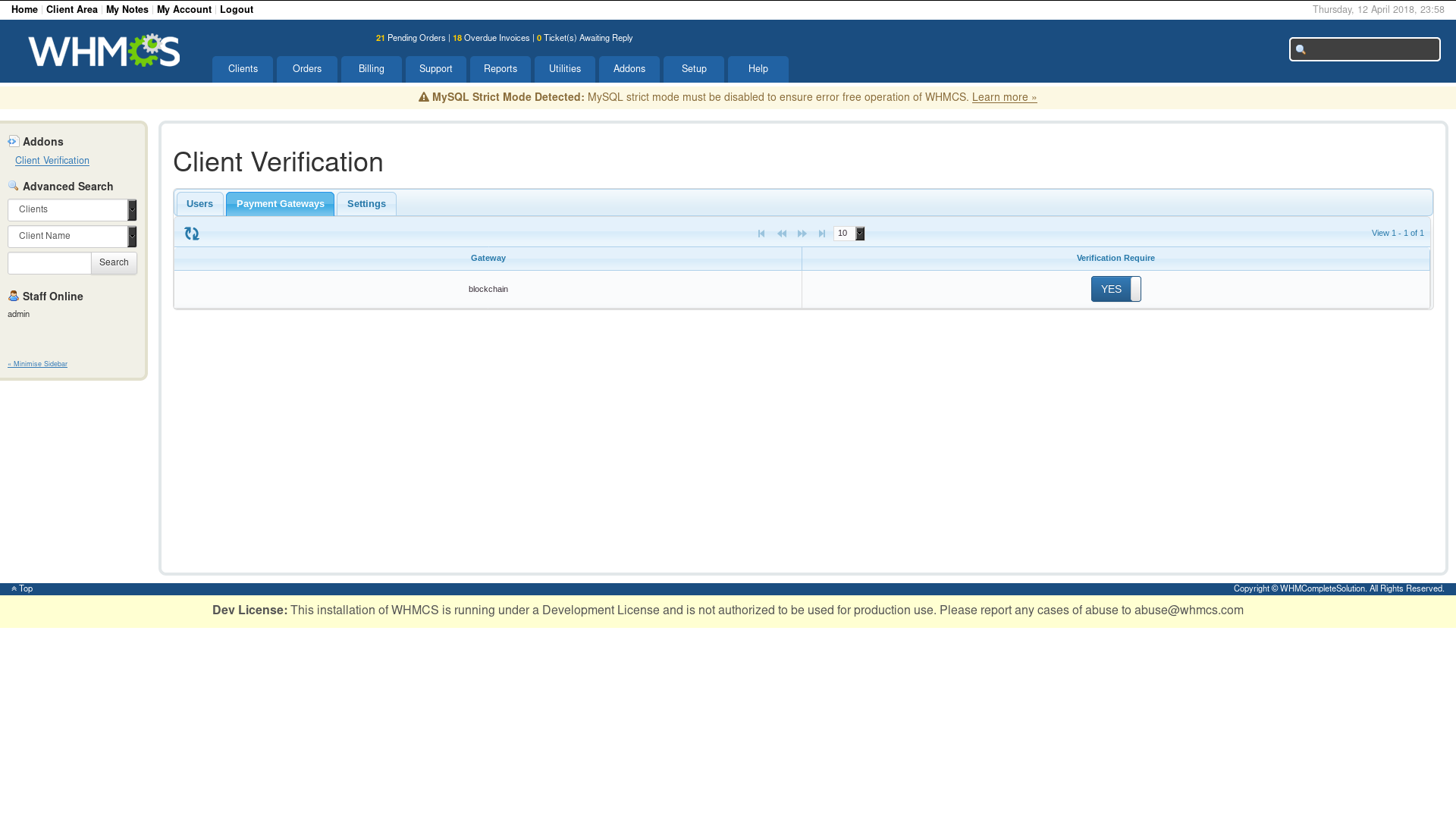
Task: Go to first page of the grid
Action: tap(761, 234)
